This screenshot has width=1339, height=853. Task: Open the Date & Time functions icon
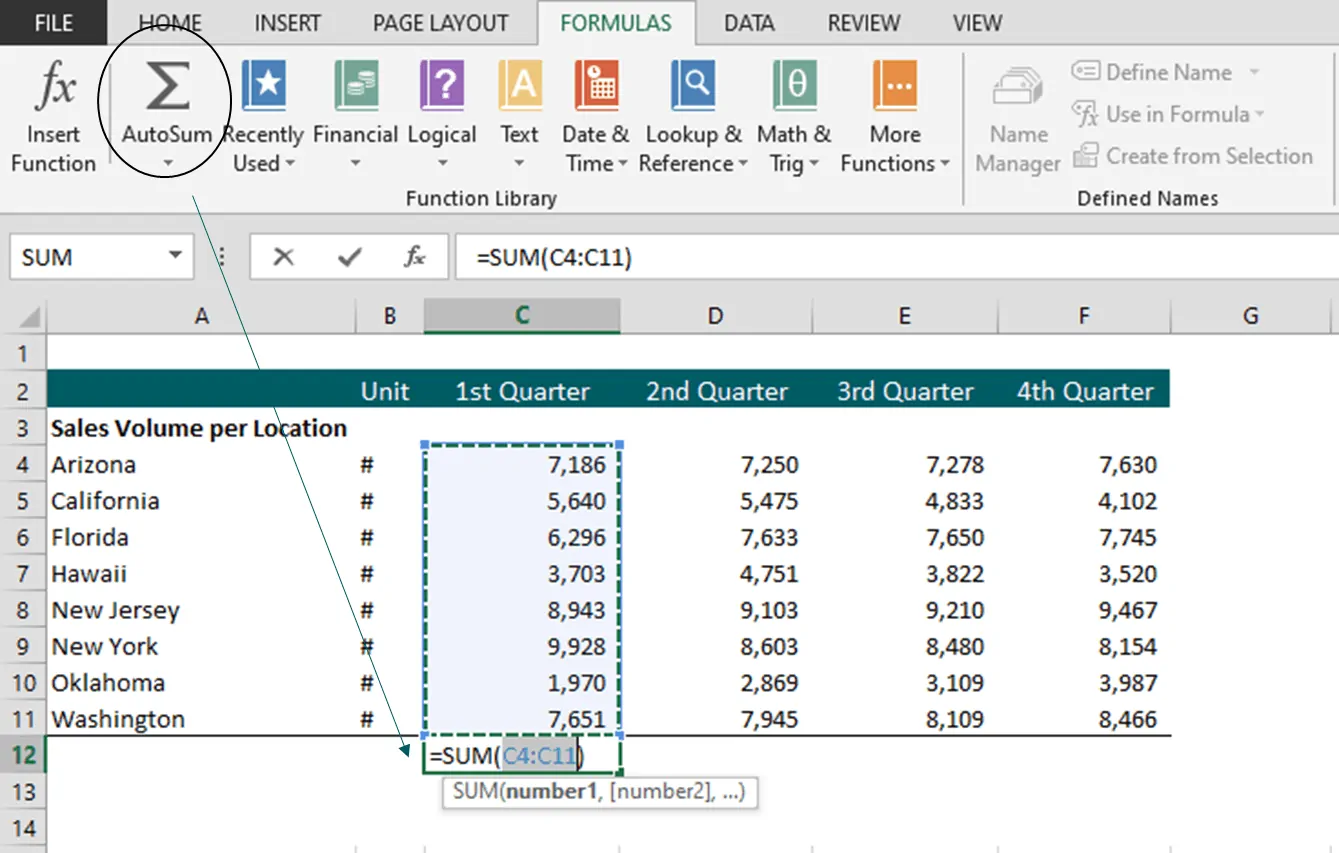click(596, 86)
